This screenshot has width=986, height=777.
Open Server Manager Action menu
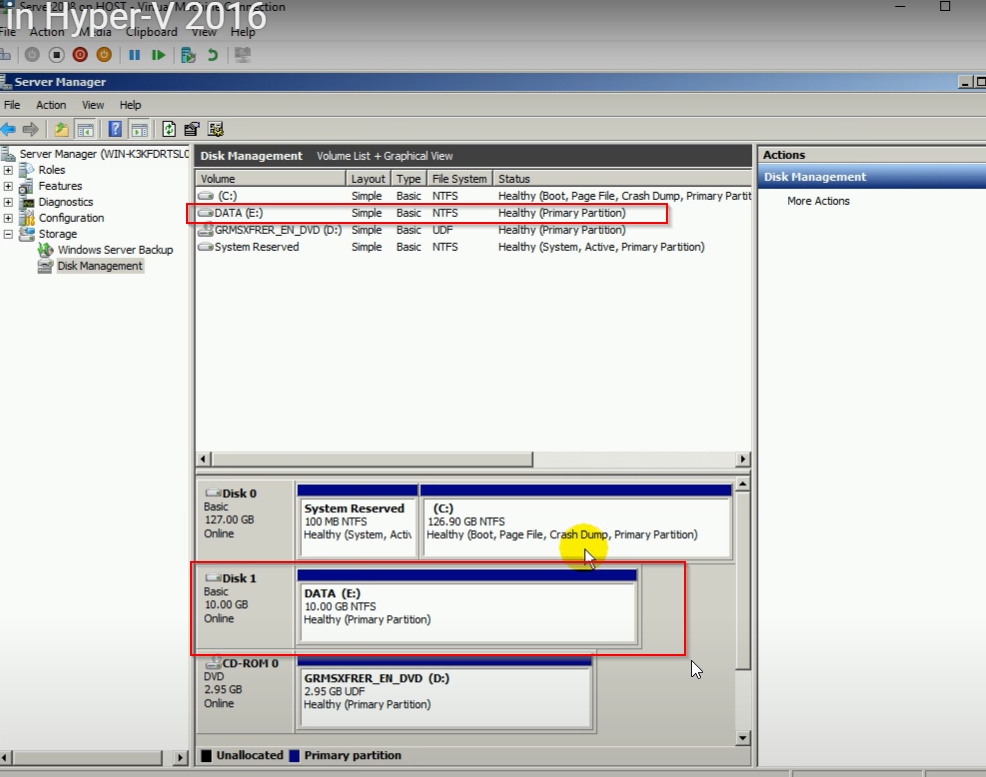click(51, 105)
